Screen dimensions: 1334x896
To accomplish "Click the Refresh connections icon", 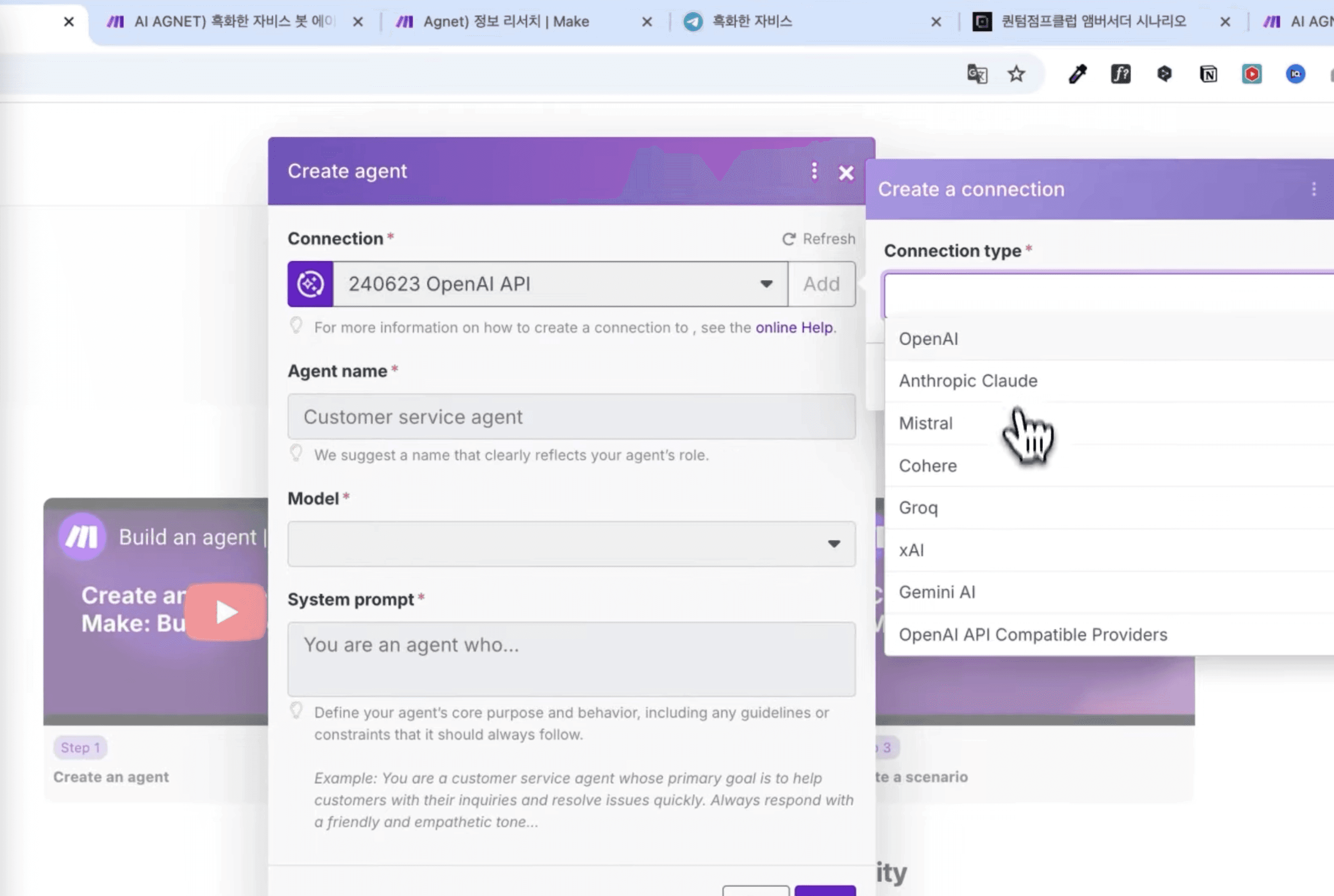I will click(x=789, y=239).
